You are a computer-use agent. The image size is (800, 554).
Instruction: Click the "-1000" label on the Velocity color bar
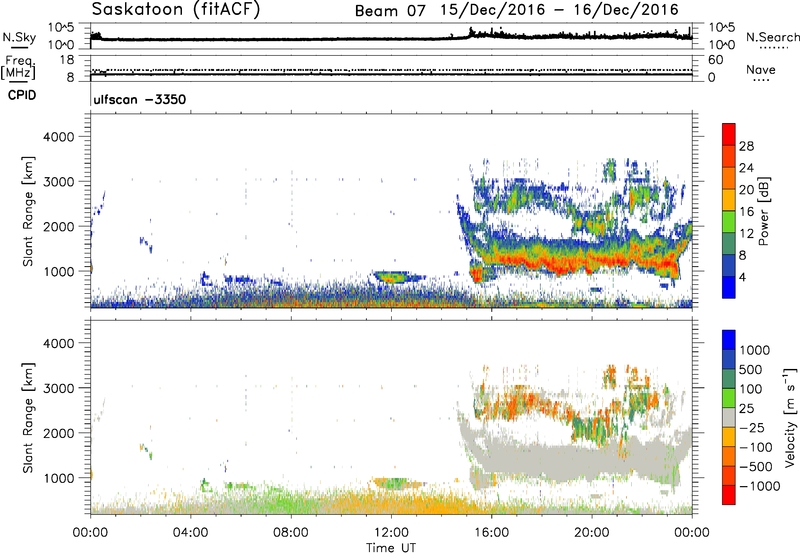760,486
